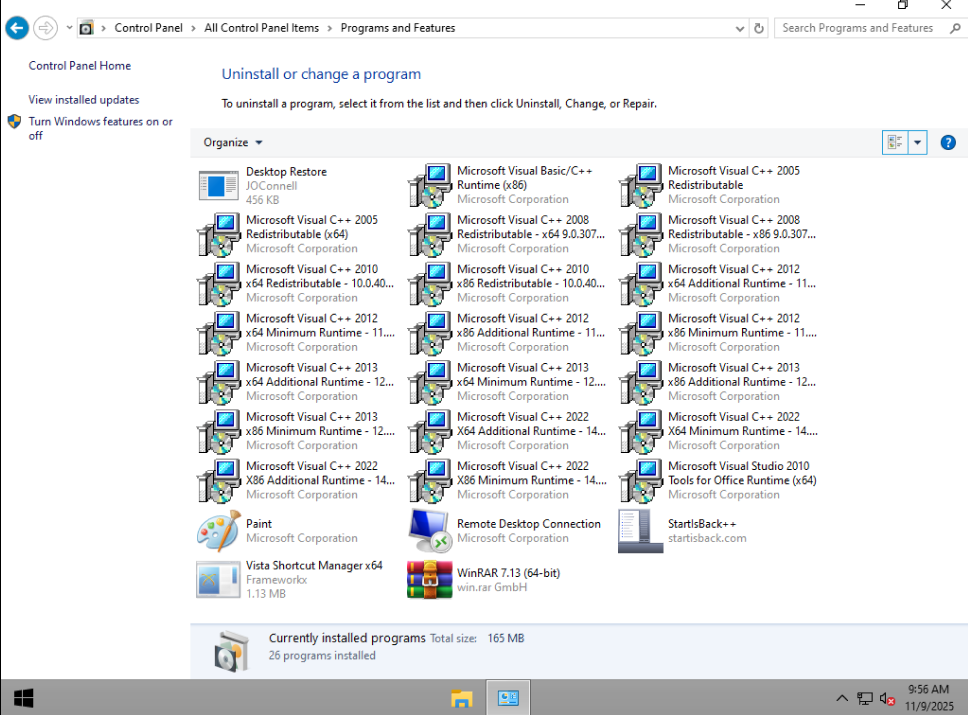Click the Change your view icon button
The width and height of the screenshot is (968, 715).
tap(895, 143)
